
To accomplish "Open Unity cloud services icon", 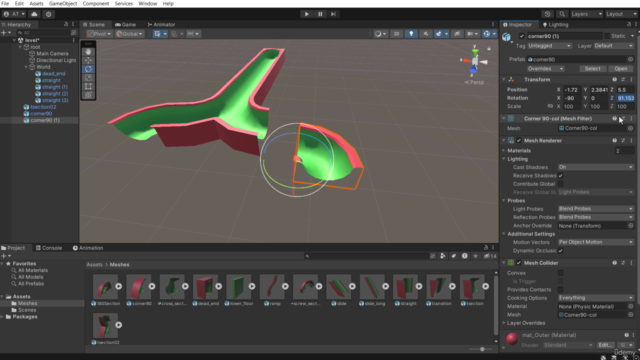I will (x=34, y=14).
